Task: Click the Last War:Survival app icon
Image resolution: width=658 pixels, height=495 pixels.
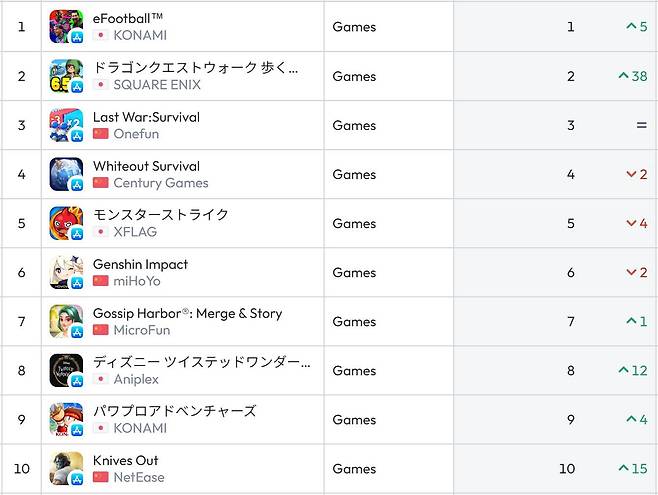Action: click(x=65, y=125)
